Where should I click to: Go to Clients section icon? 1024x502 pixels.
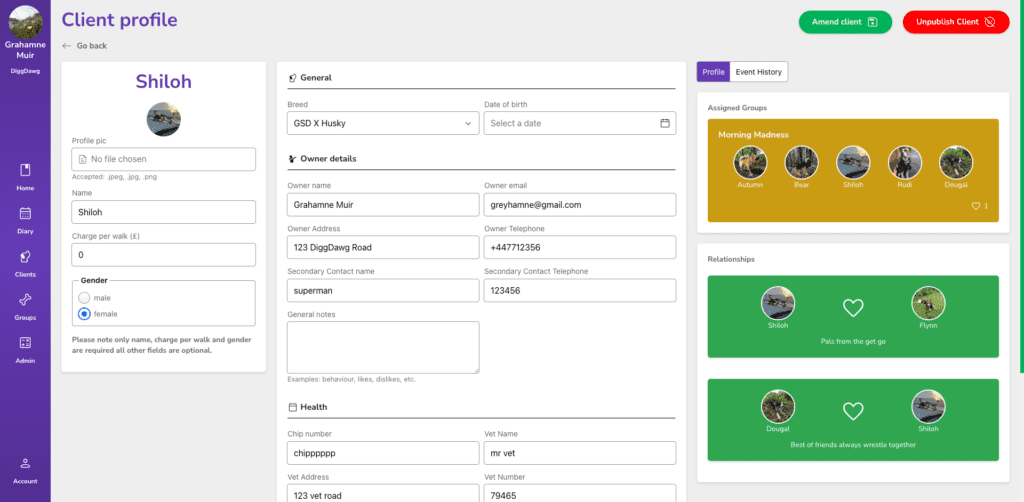pos(25,256)
